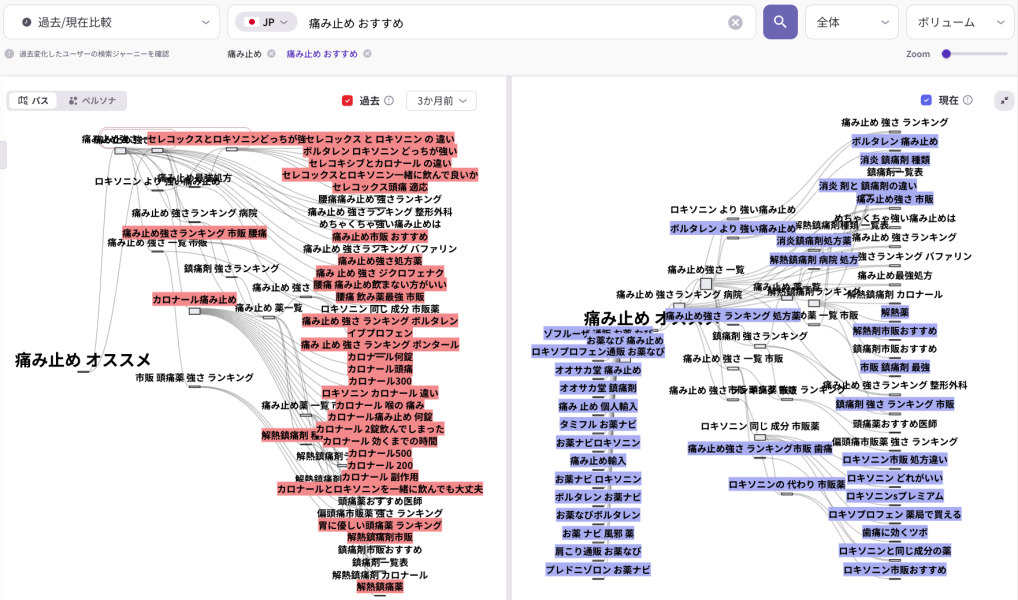Screen dimensions: 1018x600
Task: Toggle the red 過去 checkbox
Action: click(x=347, y=101)
